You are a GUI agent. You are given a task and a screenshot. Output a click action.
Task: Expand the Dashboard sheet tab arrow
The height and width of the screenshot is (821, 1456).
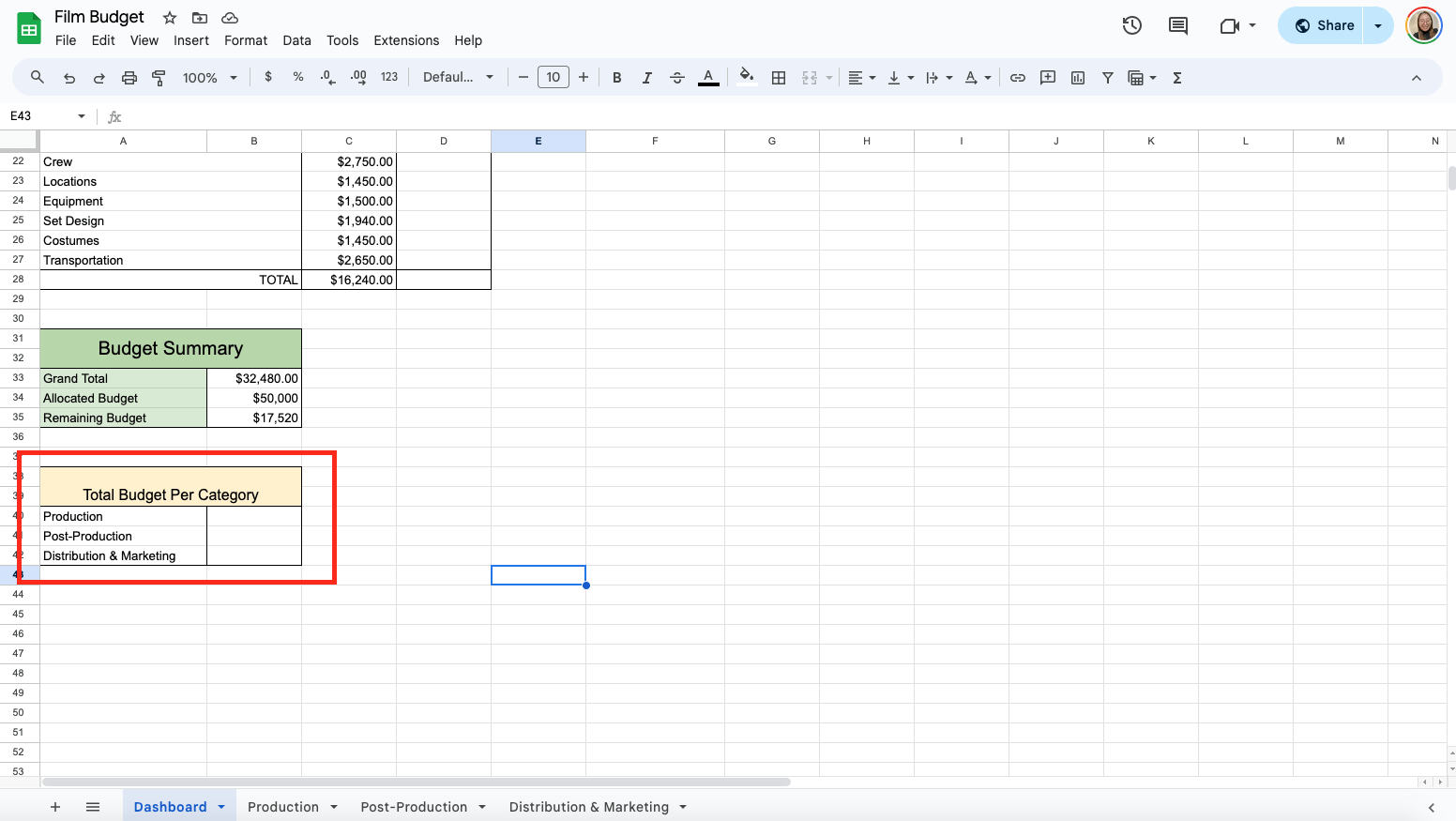coord(221,807)
